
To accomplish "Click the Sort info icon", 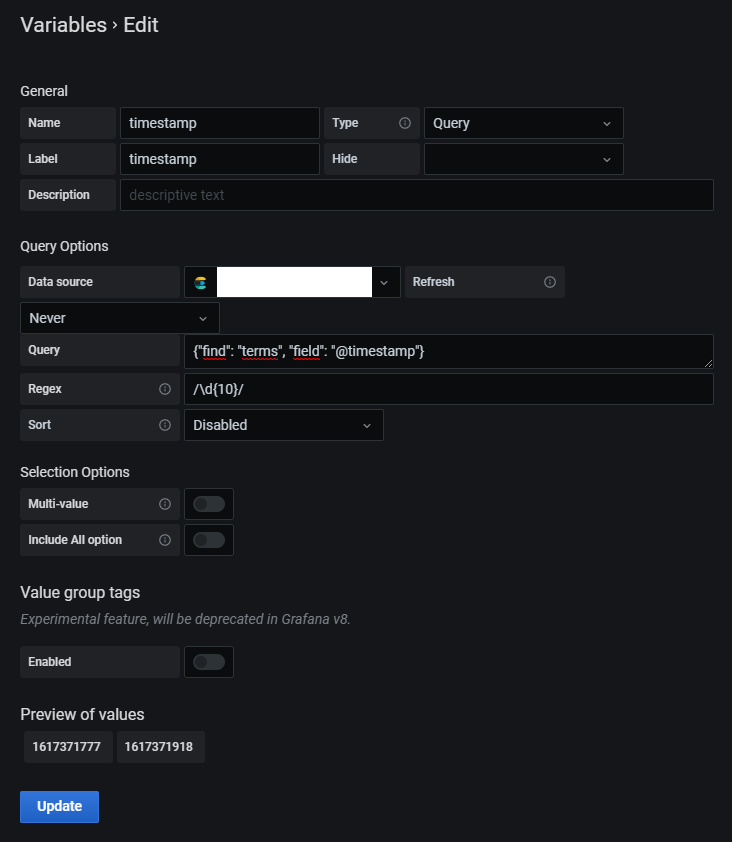I will pos(166,425).
